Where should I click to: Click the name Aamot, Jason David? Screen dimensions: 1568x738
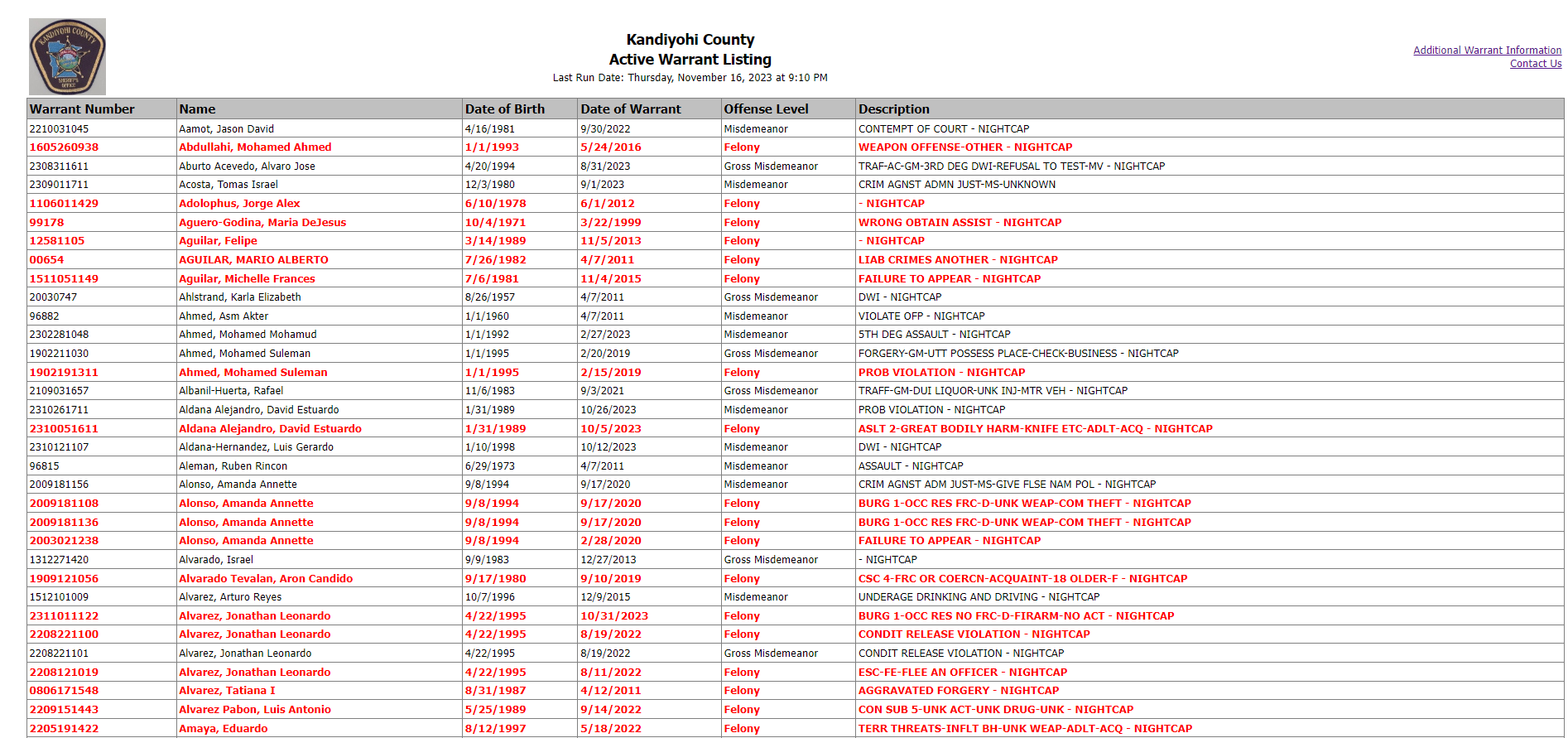pos(226,129)
